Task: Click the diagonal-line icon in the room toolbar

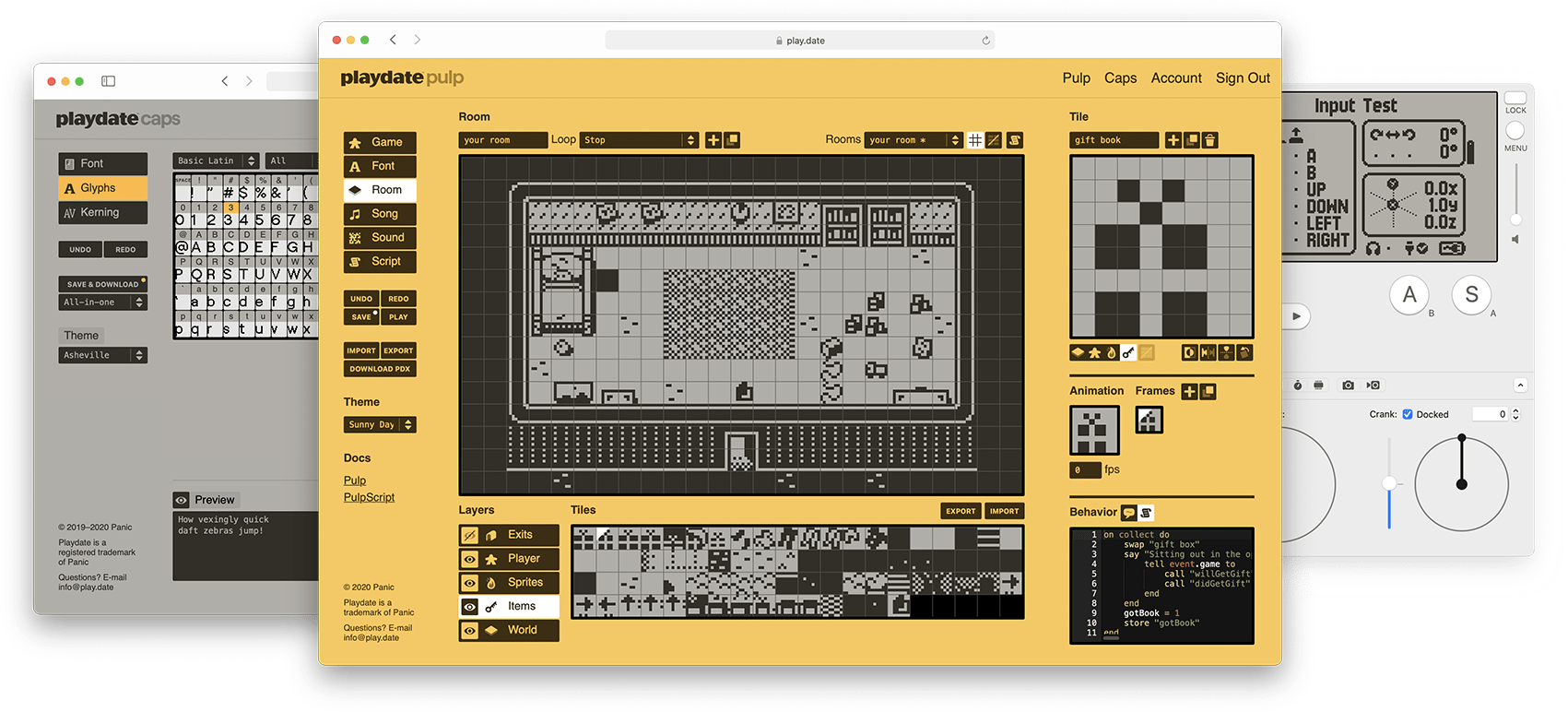Action: [x=994, y=140]
